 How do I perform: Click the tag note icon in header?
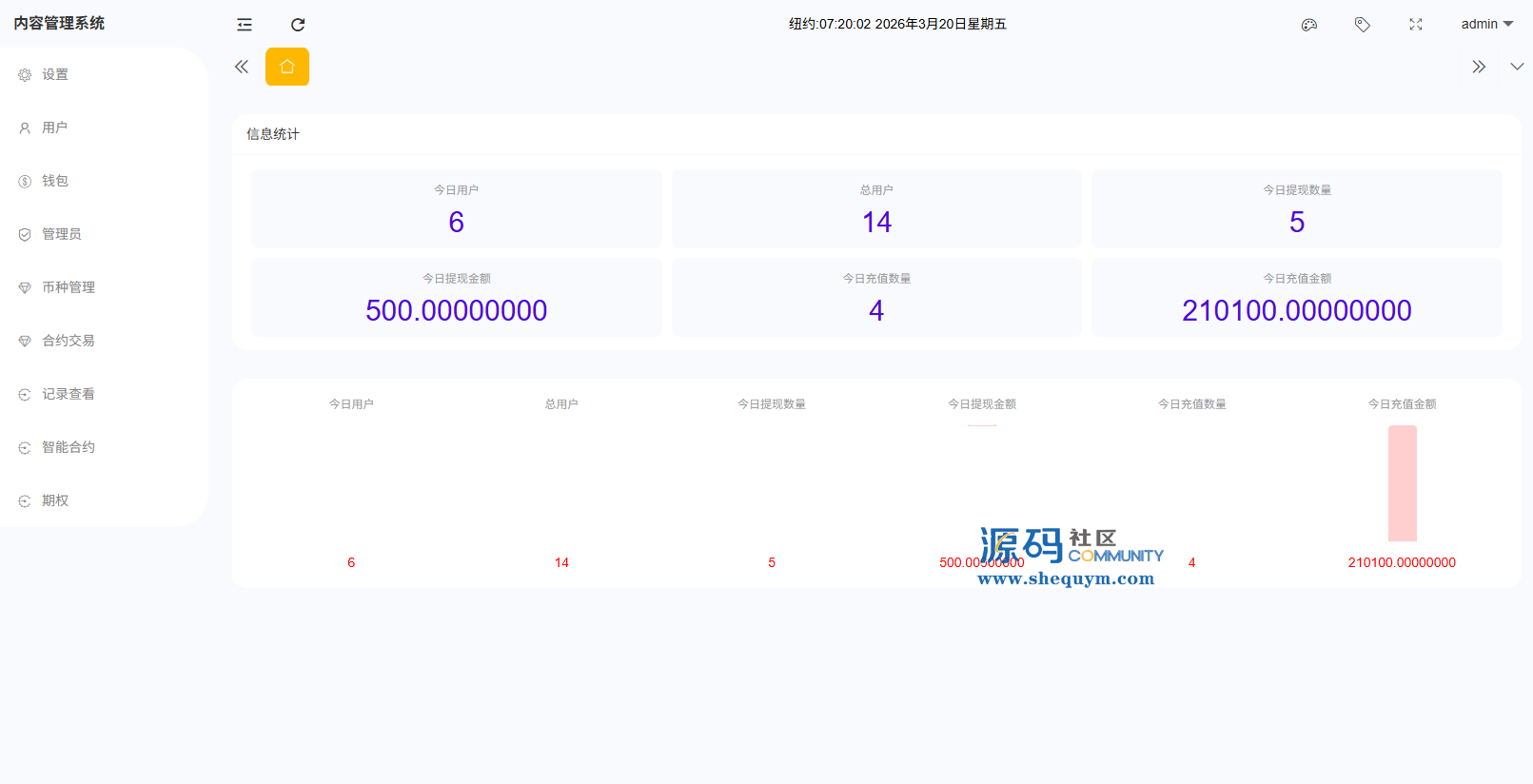pos(1363,25)
